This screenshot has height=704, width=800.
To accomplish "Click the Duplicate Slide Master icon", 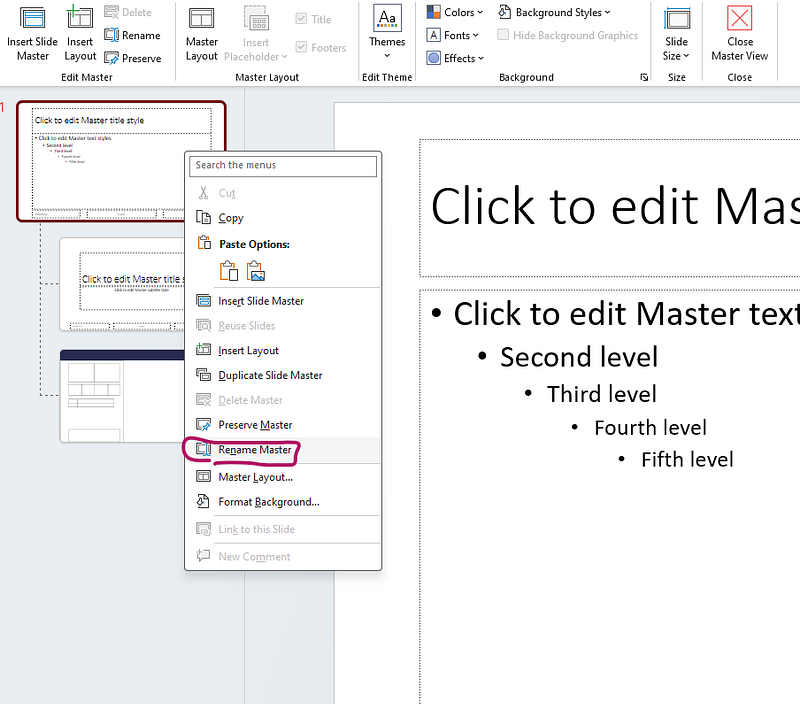I will tap(204, 375).
